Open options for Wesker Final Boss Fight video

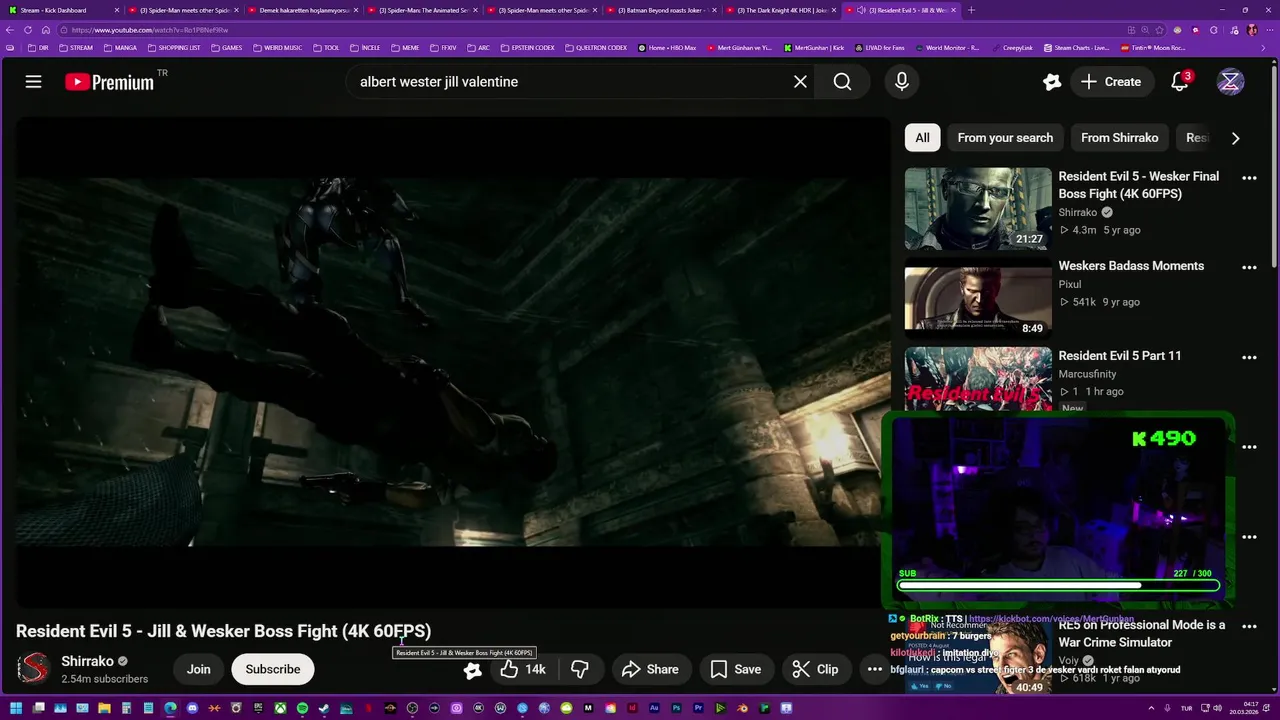click(x=1249, y=178)
